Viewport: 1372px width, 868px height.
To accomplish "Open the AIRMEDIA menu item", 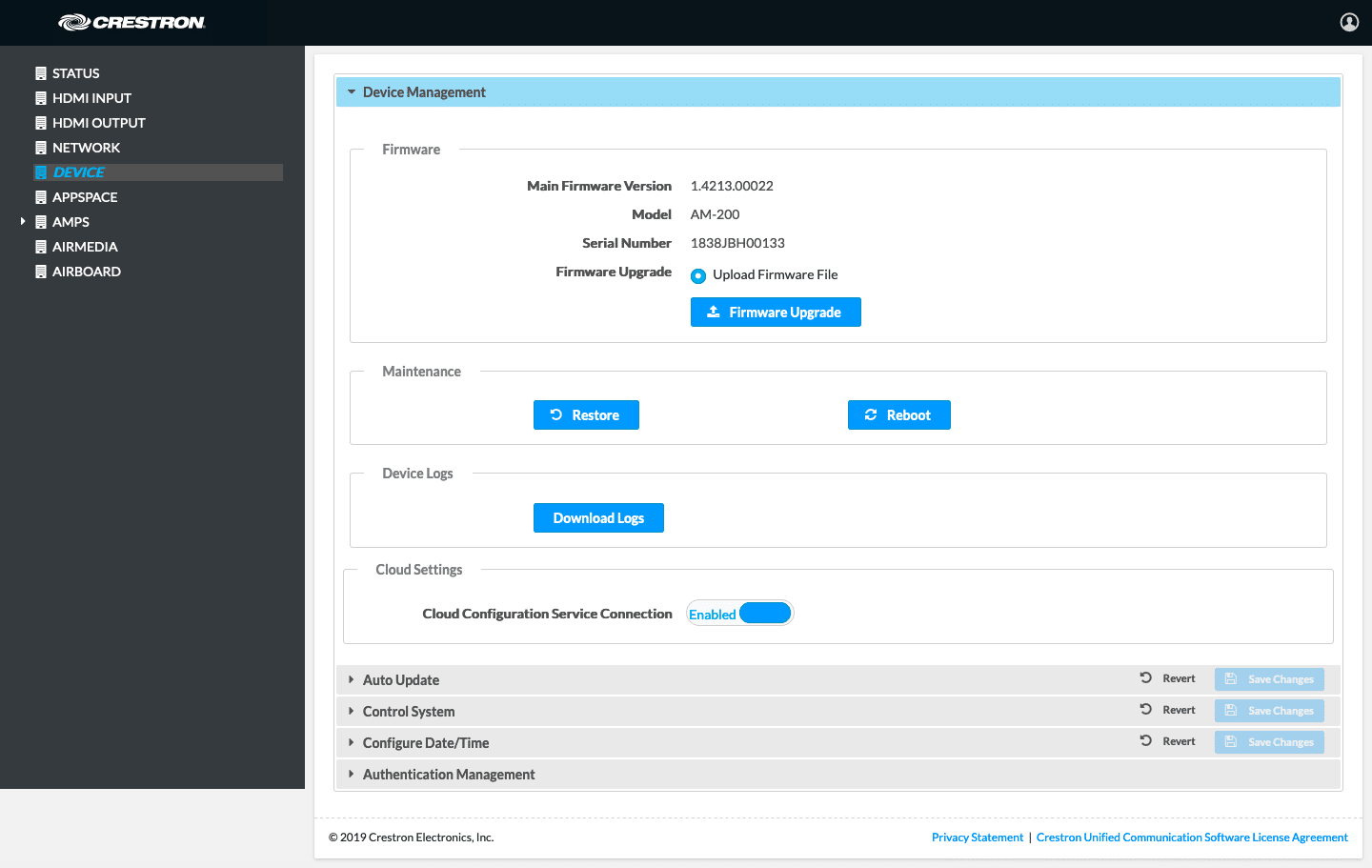I will click(85, 247).
